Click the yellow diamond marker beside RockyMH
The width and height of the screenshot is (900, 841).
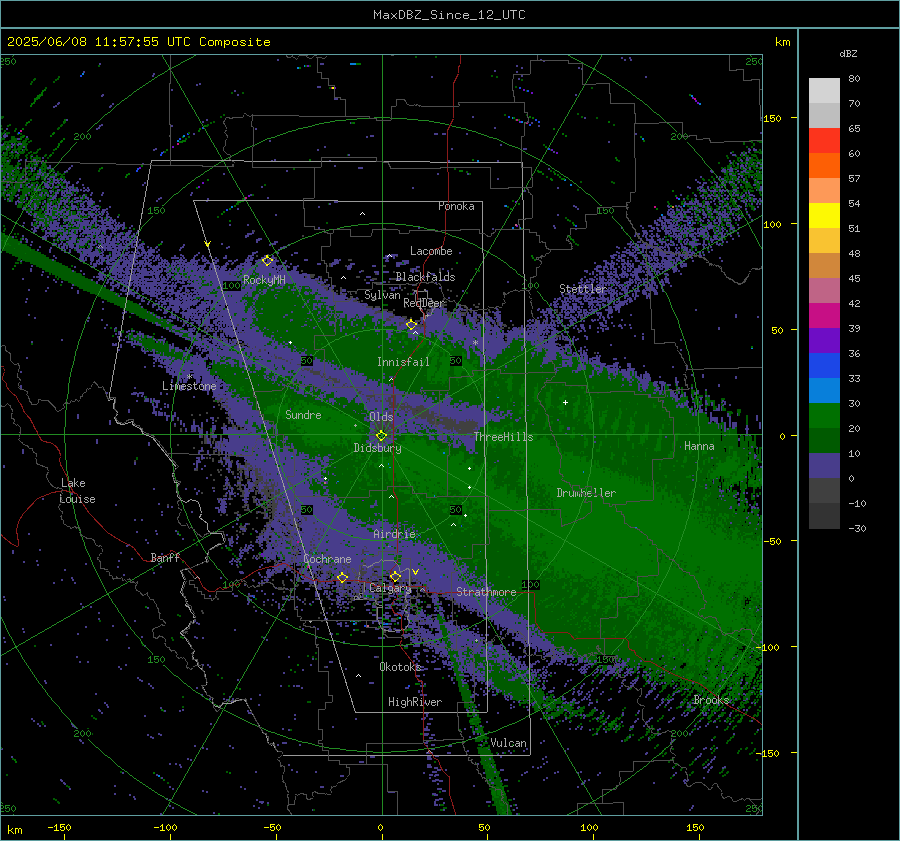267,261
